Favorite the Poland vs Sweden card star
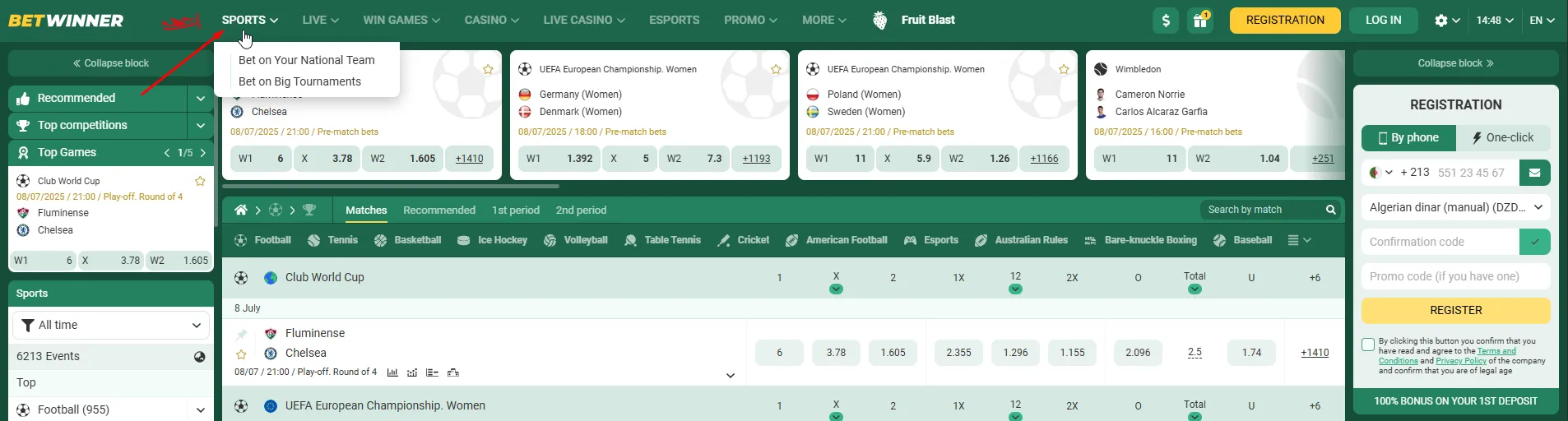This screenshot has width=1568, height=421. [x=1064, y=70]
